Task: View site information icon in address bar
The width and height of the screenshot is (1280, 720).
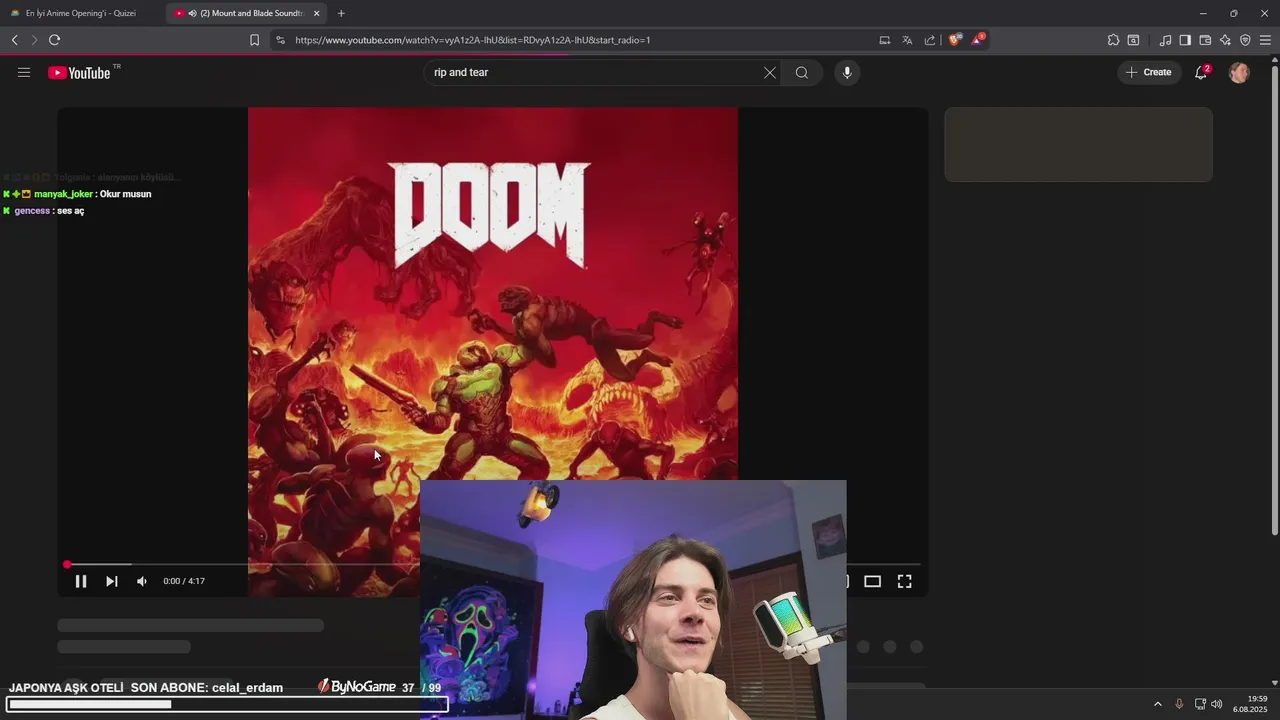Action: [280, 40]
